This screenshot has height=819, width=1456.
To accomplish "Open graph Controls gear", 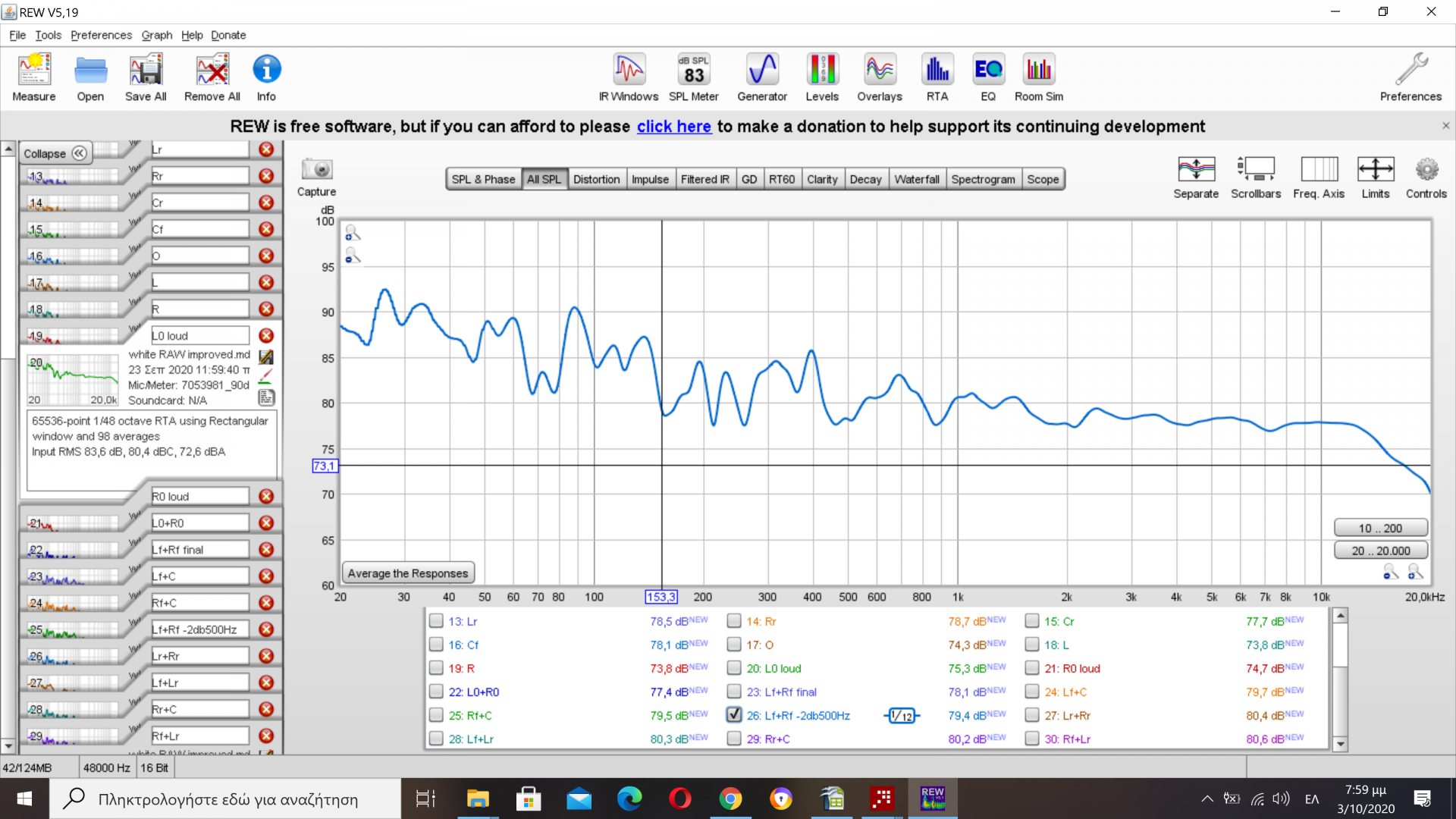I will coord(1426,170).
